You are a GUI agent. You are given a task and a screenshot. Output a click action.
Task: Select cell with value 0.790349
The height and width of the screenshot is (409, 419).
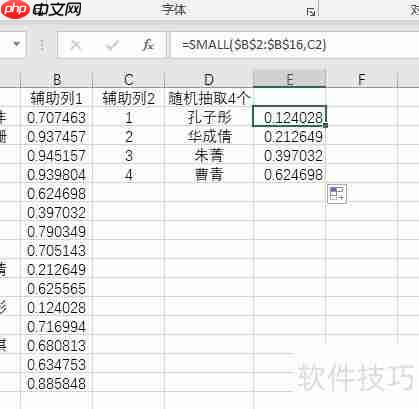[57, 231]
